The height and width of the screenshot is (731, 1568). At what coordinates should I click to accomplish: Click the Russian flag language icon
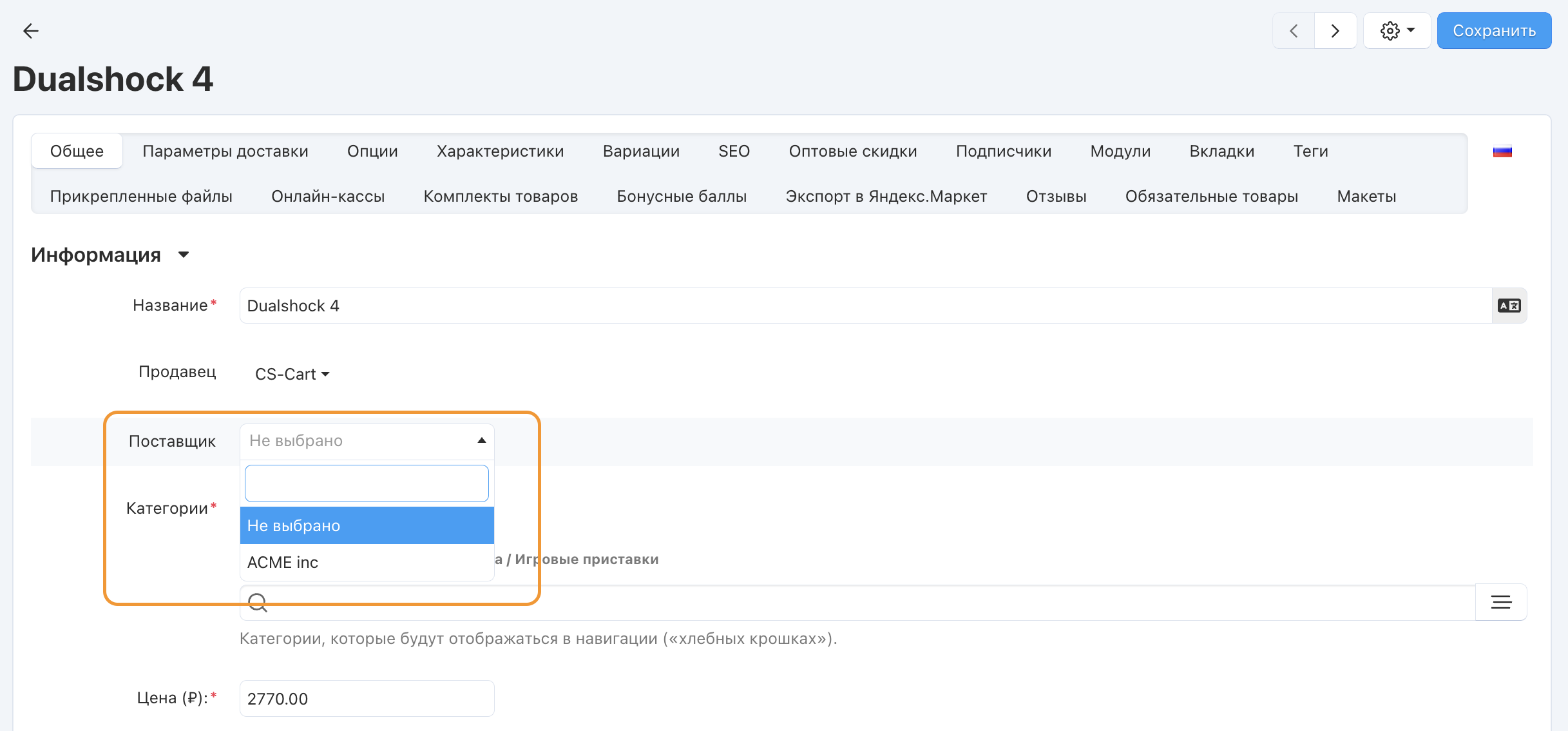pos(1502,151)
